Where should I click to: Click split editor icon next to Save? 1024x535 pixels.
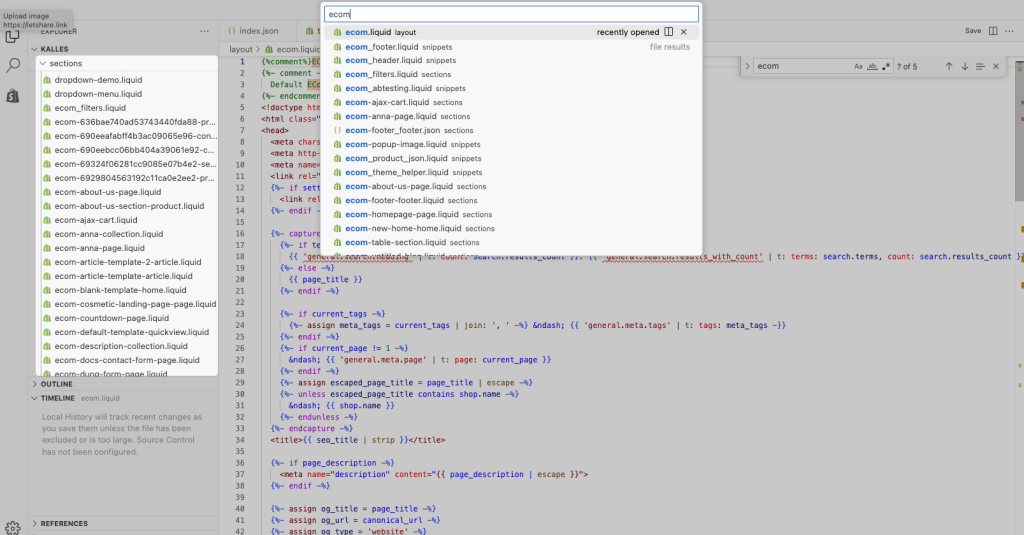(994, 31)
